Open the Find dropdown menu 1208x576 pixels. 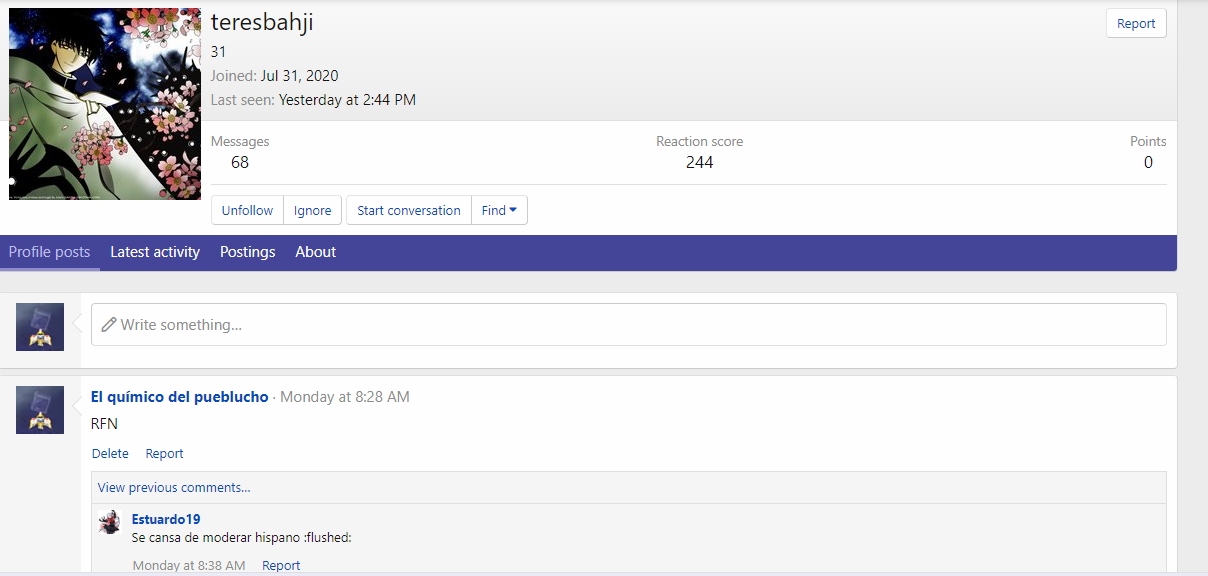point(499,210)
